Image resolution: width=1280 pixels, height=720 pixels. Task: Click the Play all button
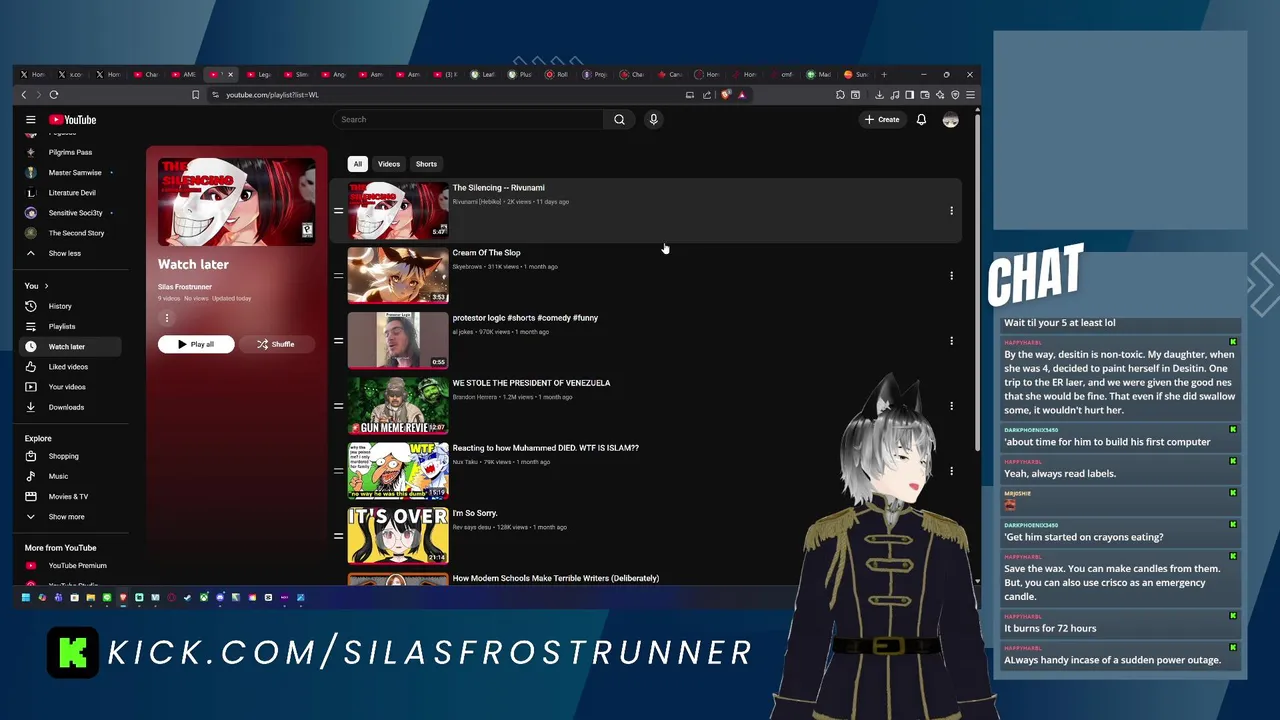click(x=196, y=344)
